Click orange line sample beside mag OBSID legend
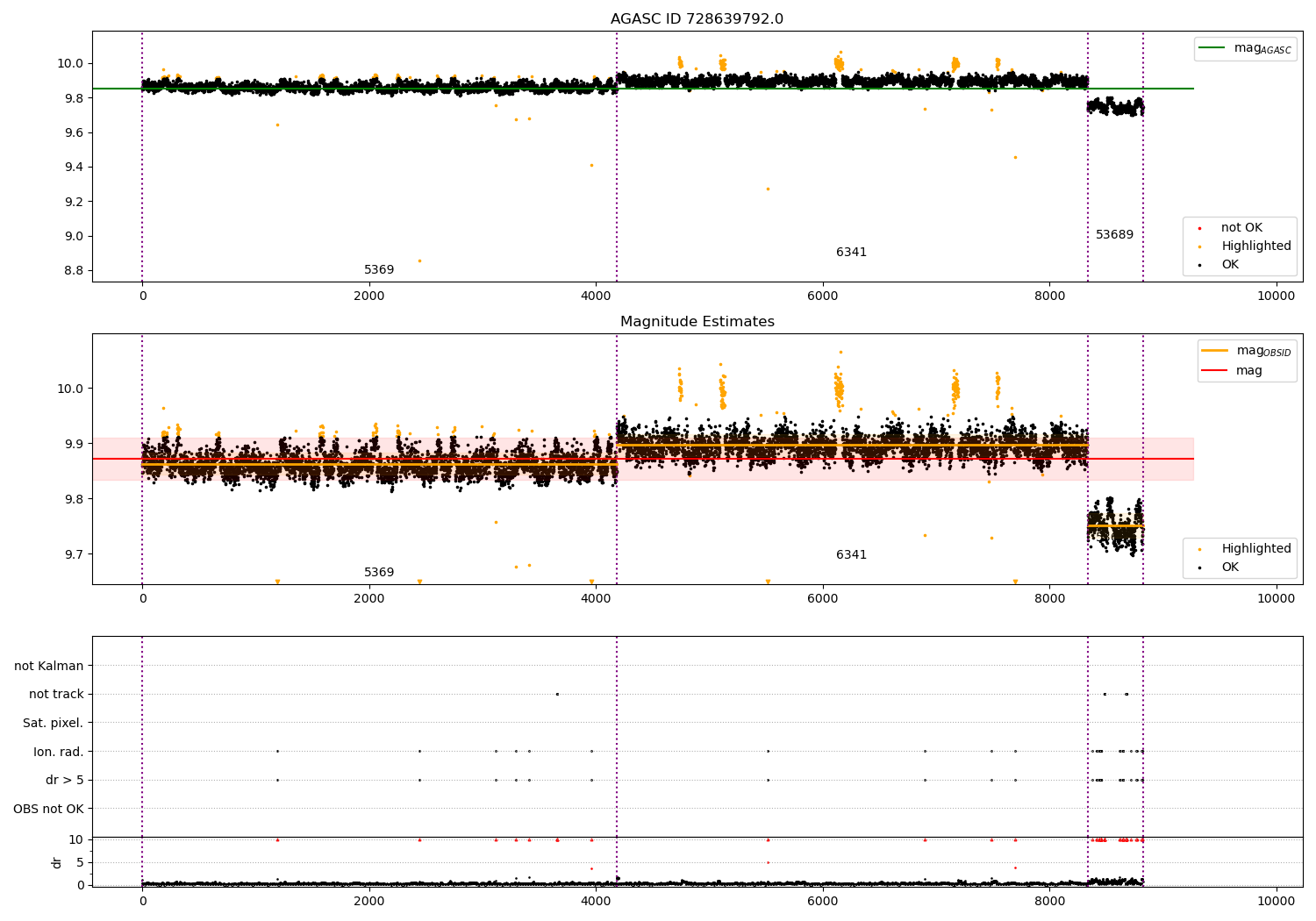This screenshot has height=921, width=1316. click(1215, 351)
